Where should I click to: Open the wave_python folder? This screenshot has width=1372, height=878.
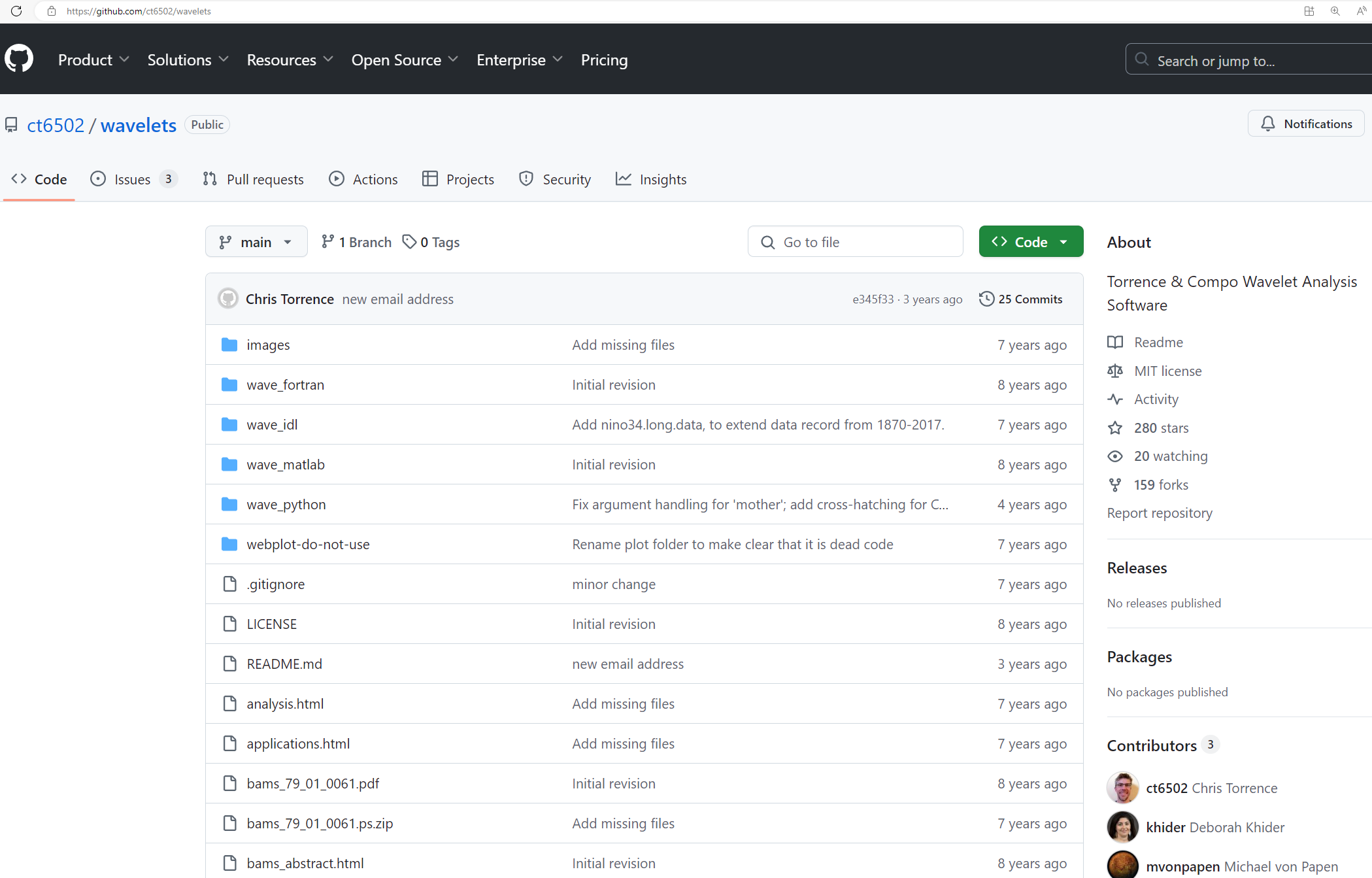click(x=286, y=504)
